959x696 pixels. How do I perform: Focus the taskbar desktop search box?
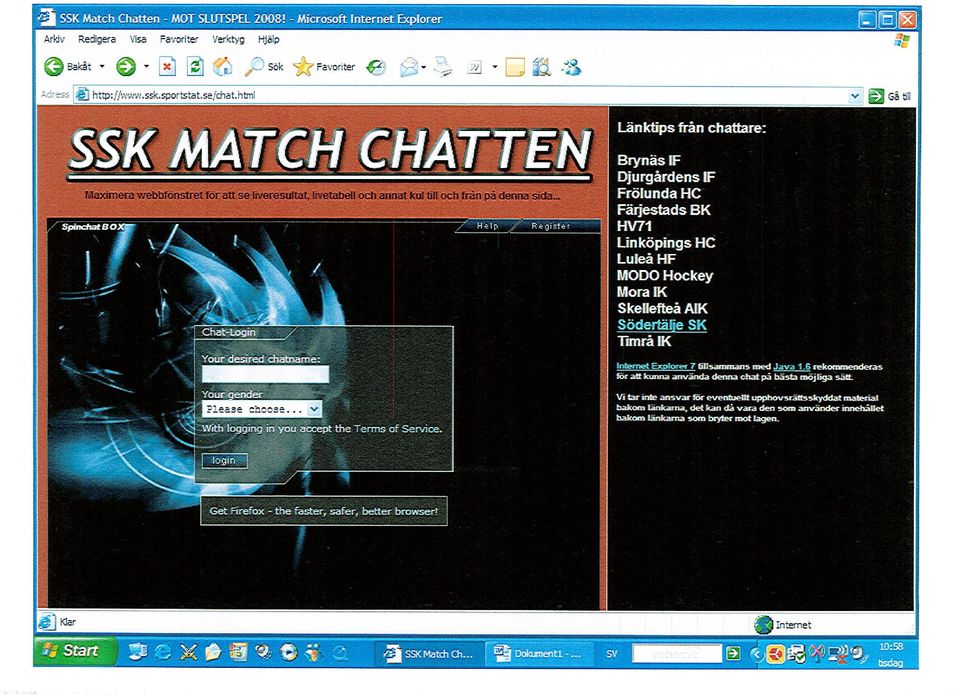click(677, 654)
